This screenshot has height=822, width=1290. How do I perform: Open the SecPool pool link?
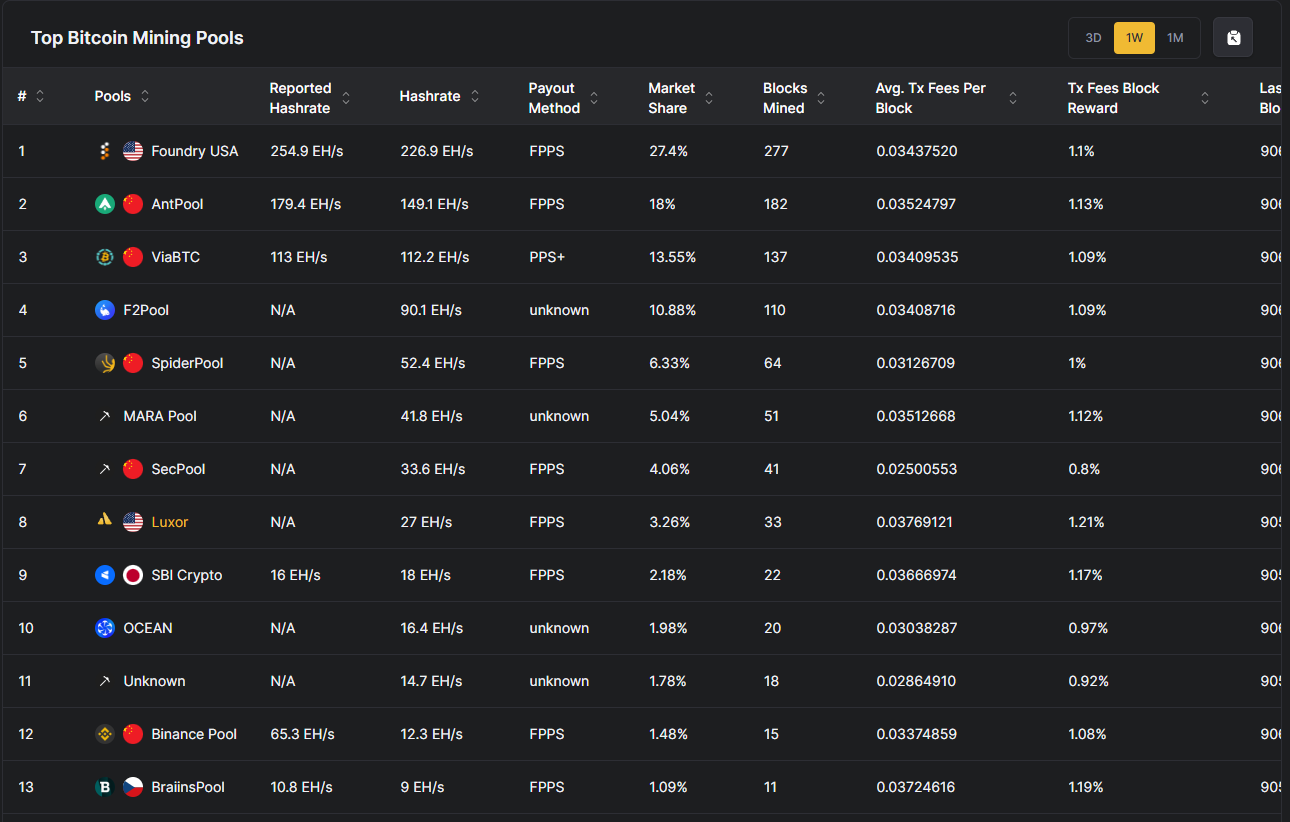[x=178, y=469]
